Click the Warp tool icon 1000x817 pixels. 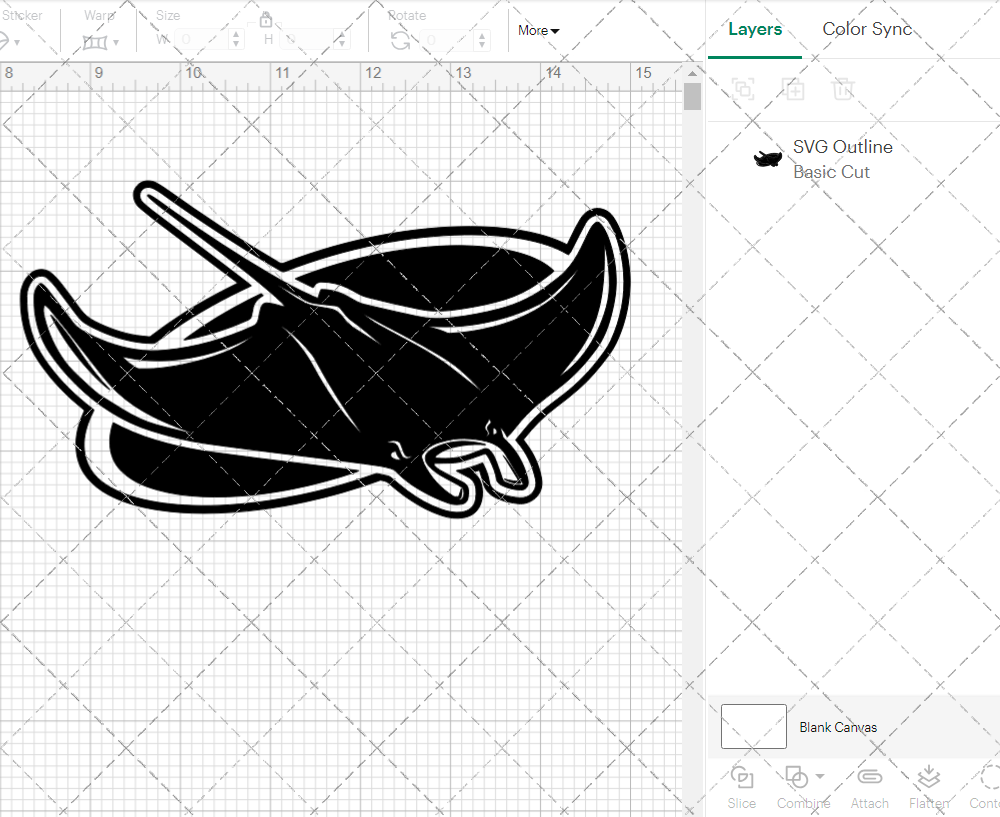click(x=97, y=40)
